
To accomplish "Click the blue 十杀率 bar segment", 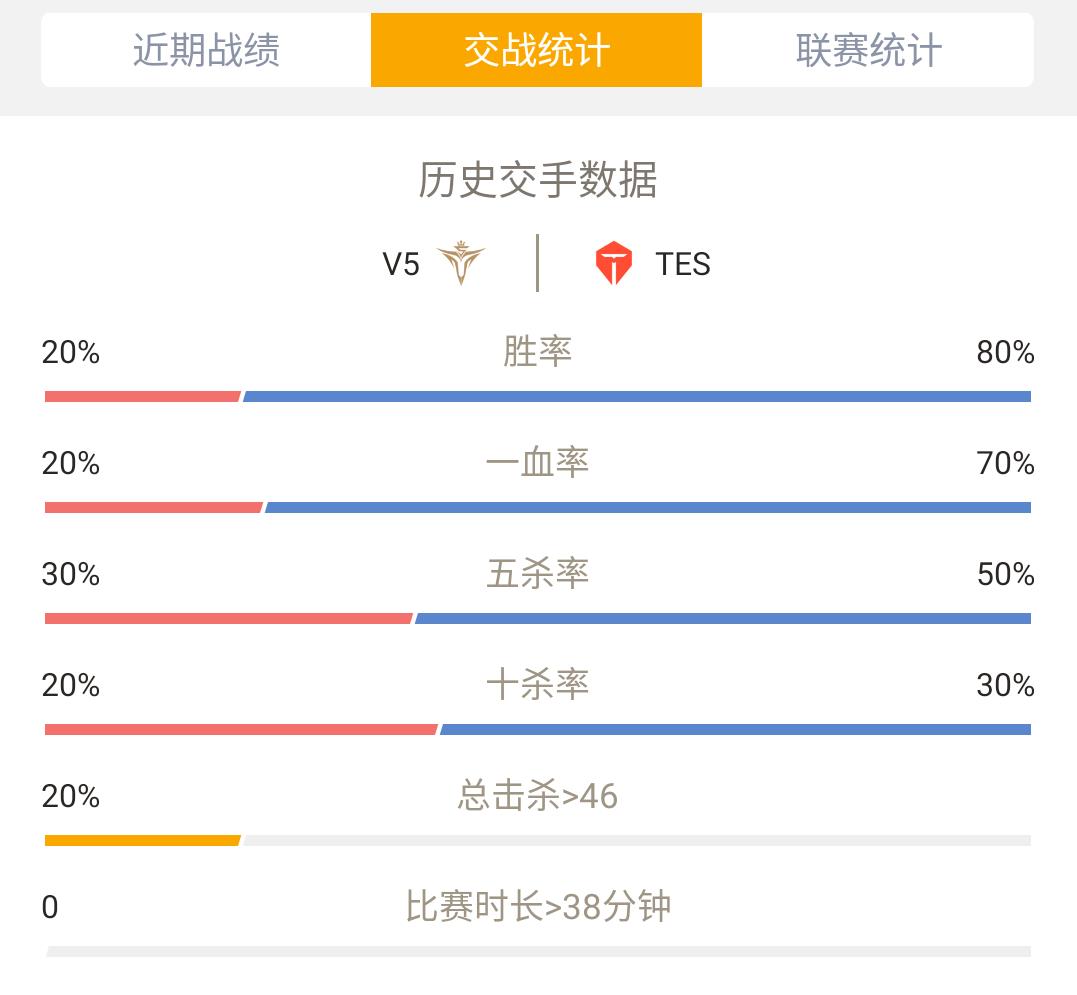I will 736,729.
